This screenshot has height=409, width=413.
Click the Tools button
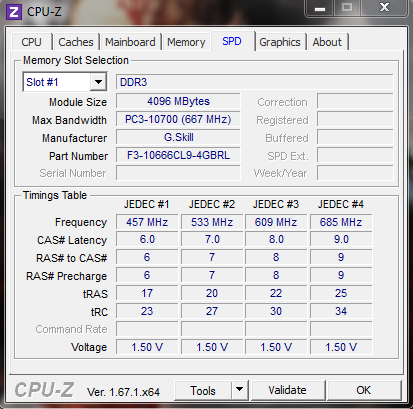point(203,390)
